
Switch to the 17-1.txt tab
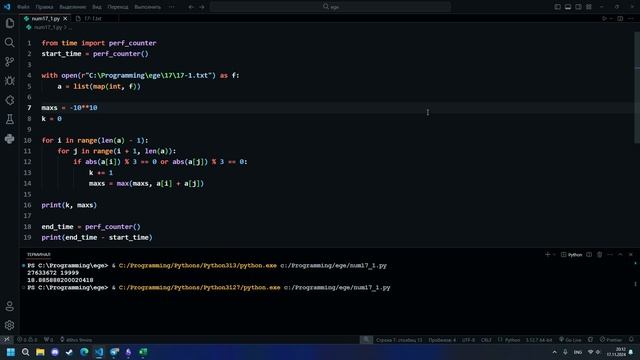[x=93, y=18]
